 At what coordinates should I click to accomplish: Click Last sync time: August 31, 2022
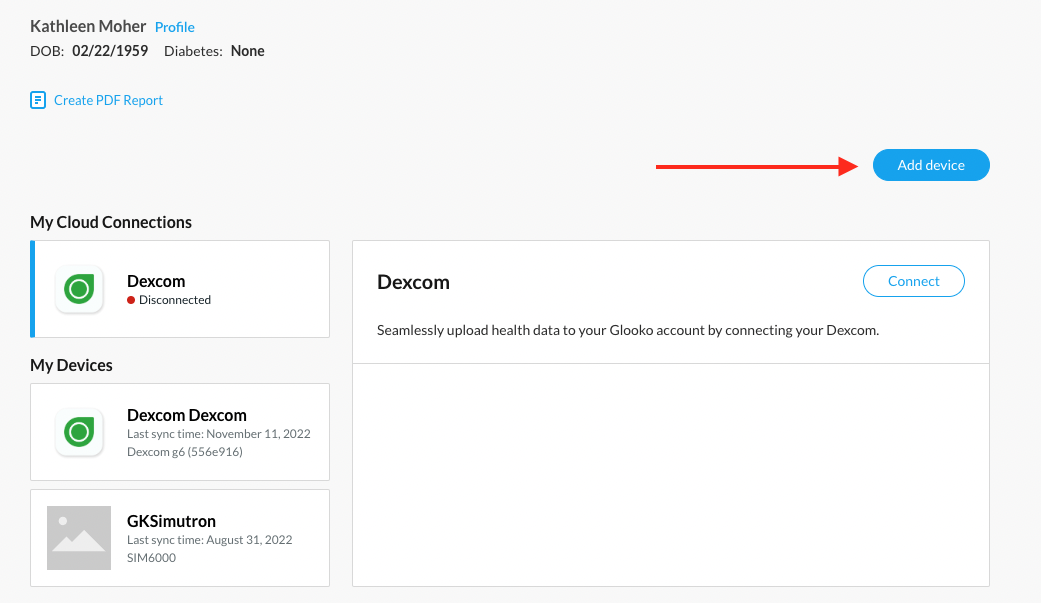coord(209,540)
